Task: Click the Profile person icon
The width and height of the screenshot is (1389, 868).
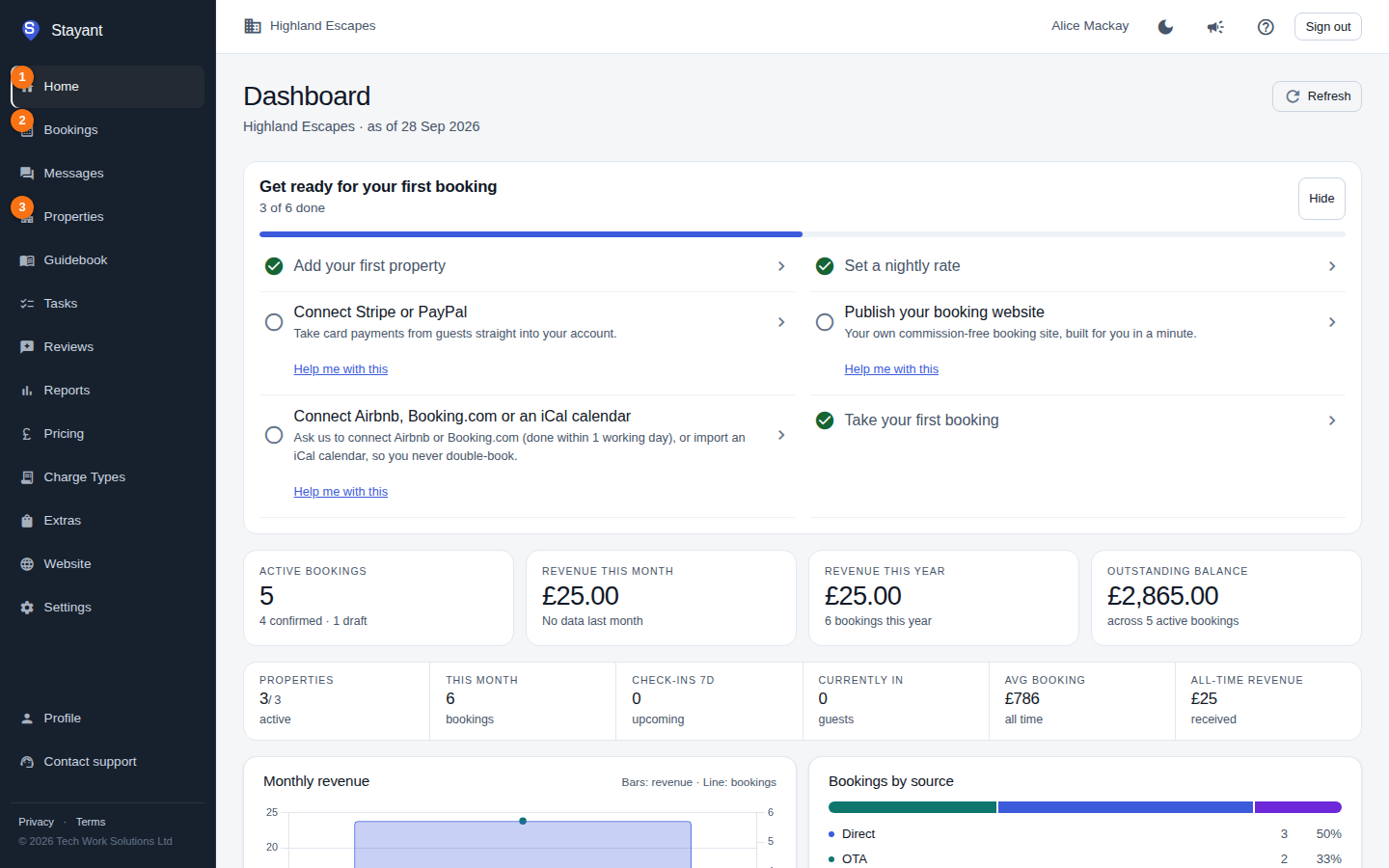Action: [27, 719]
